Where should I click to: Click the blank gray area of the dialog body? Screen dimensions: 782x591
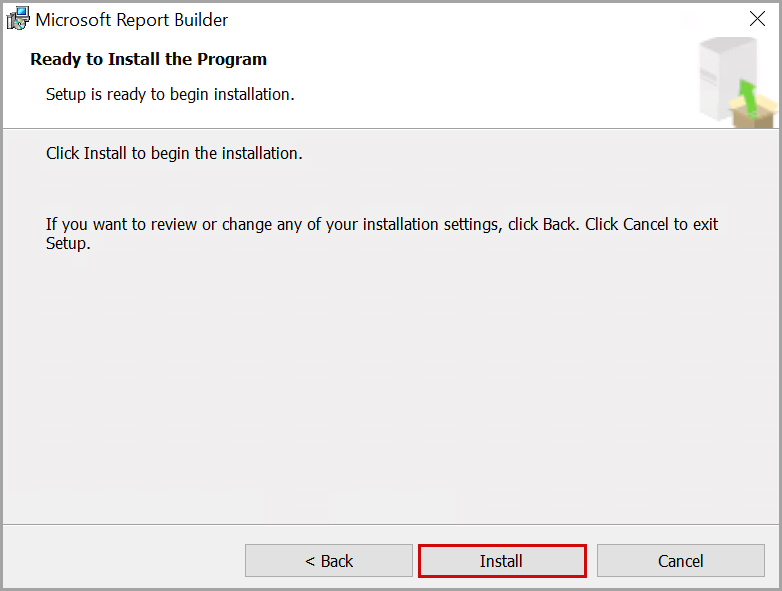click(x=390, y=380)
